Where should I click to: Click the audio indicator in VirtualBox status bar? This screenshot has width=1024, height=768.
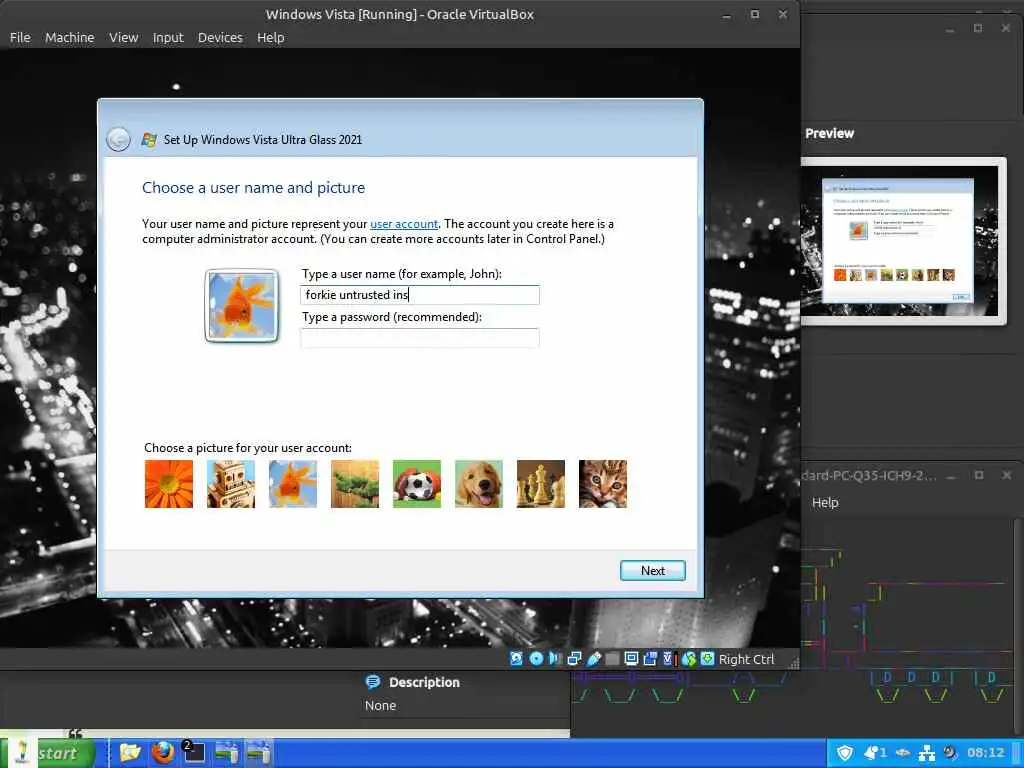click(555, 659)
